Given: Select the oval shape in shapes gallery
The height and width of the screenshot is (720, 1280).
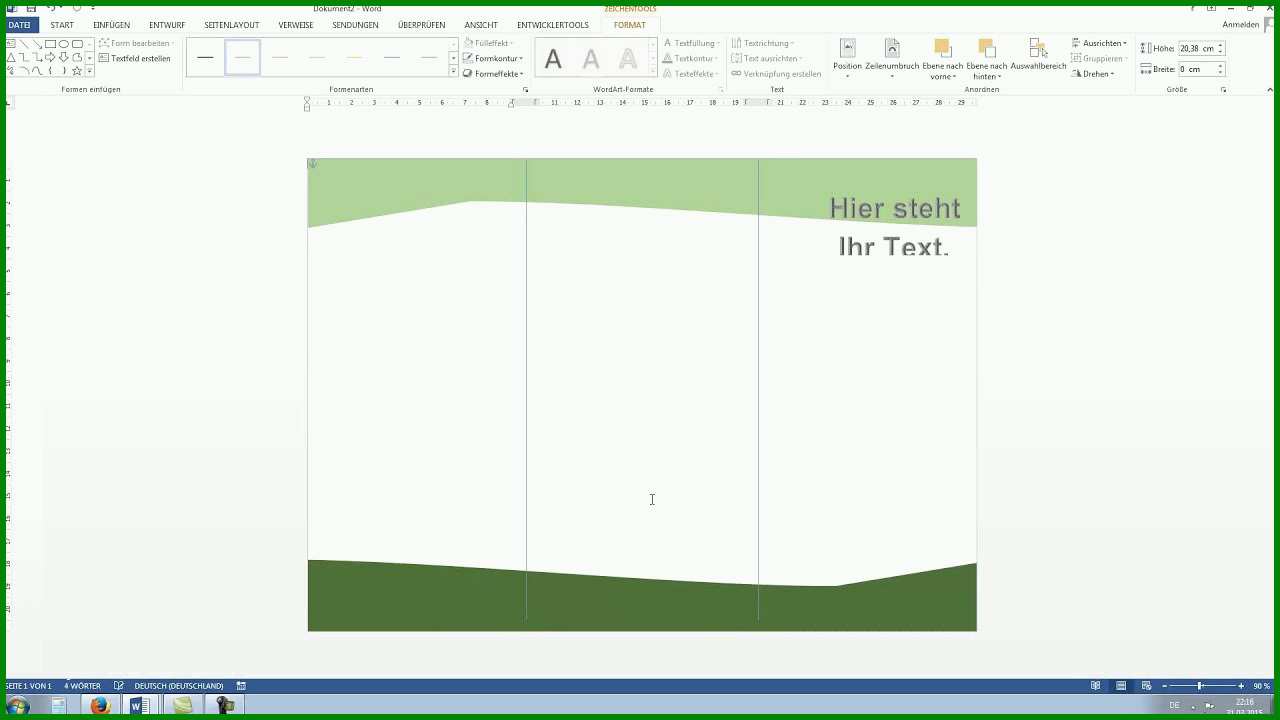Looking at the screenshot, I should [63, 44].
